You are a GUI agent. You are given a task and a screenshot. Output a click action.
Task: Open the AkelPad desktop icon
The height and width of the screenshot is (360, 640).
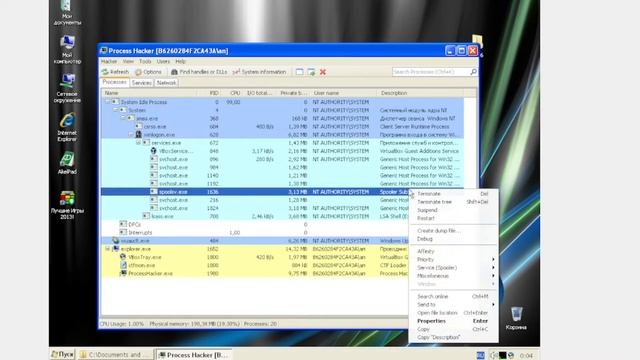point(67,163)
